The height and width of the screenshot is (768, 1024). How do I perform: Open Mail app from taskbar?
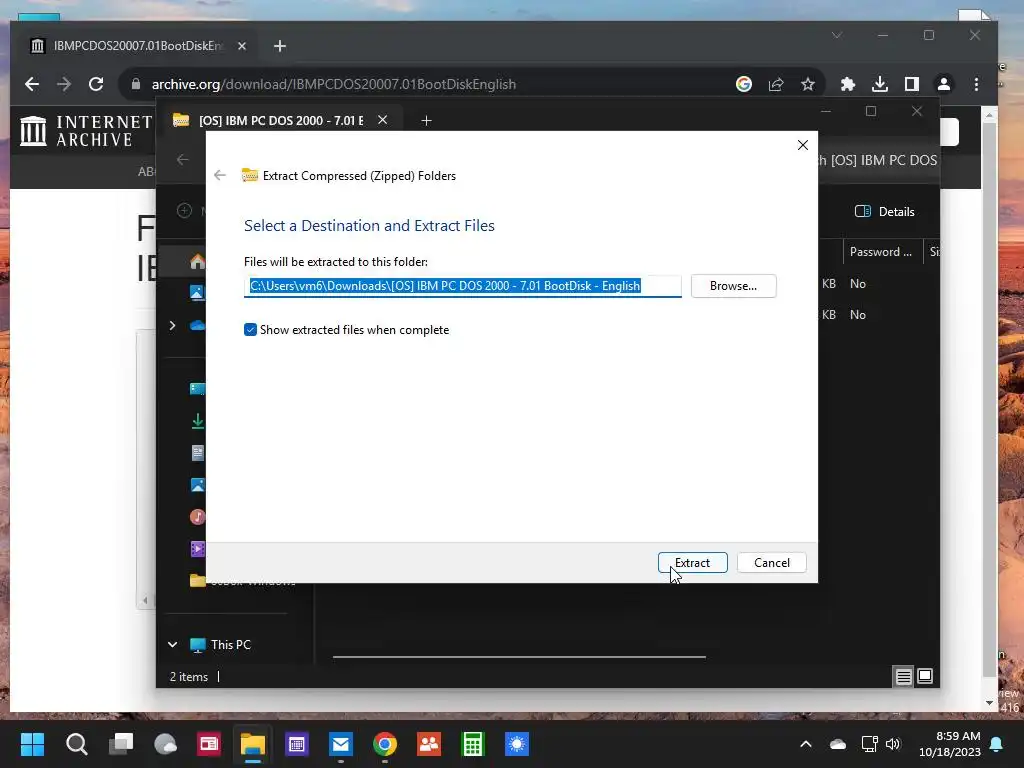click(x=340, y=744)
